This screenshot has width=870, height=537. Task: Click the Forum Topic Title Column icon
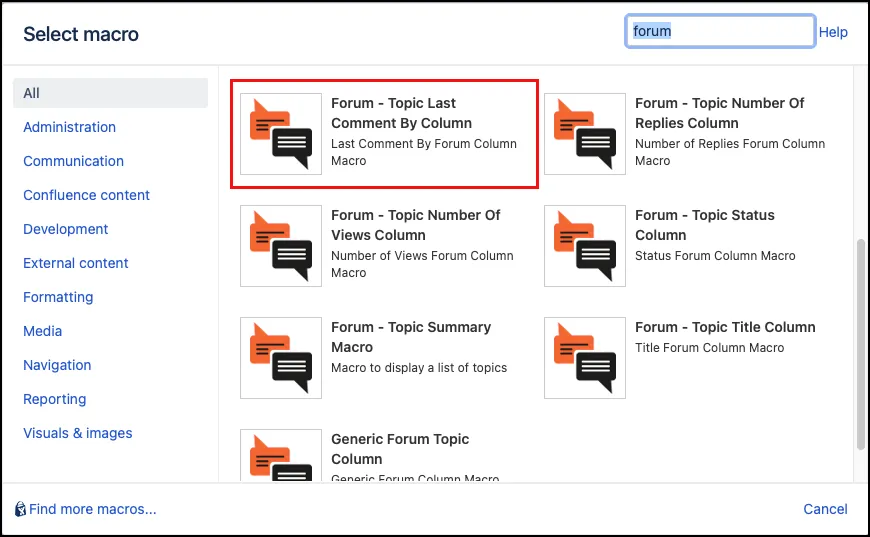coord(585,358)
